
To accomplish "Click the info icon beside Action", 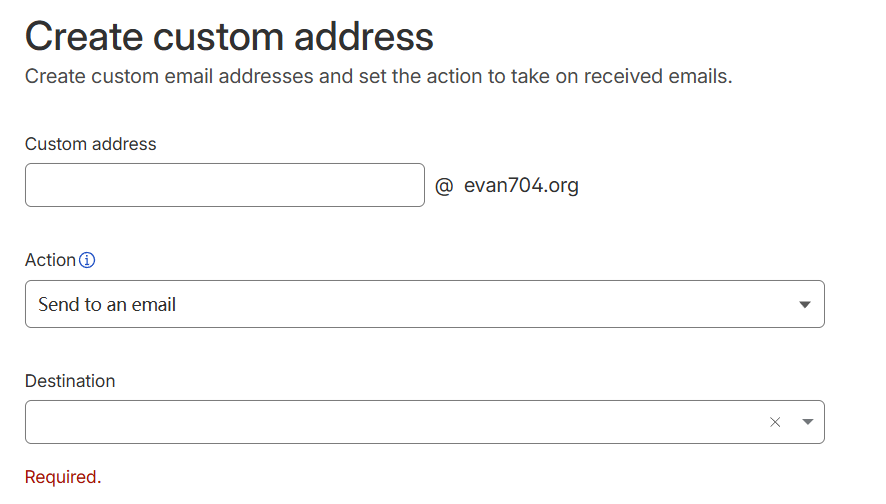I will tap(87, 261).
